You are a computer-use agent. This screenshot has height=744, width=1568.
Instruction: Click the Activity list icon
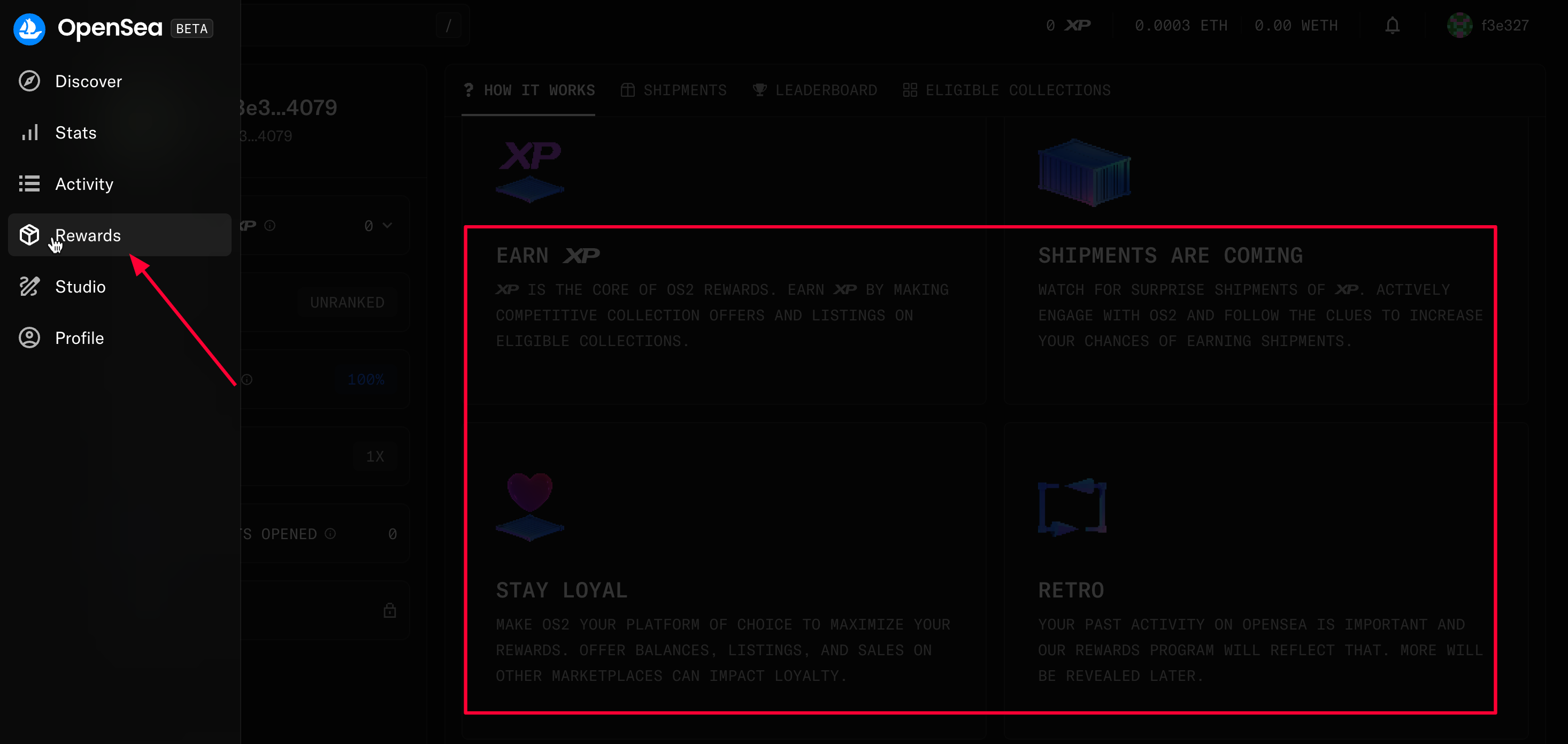pos(29,183)
